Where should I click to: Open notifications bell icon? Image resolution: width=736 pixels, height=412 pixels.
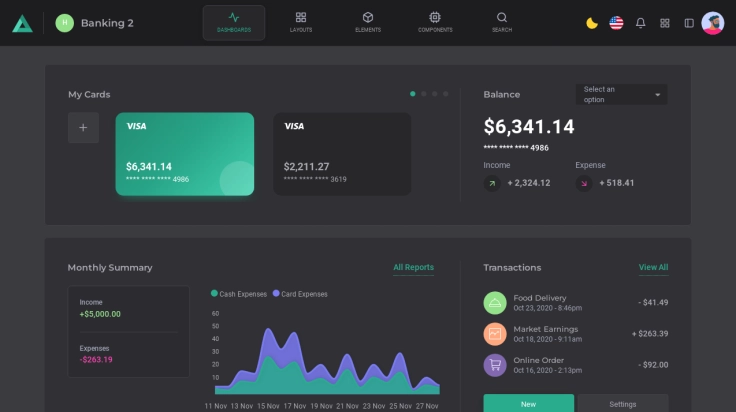641,23
